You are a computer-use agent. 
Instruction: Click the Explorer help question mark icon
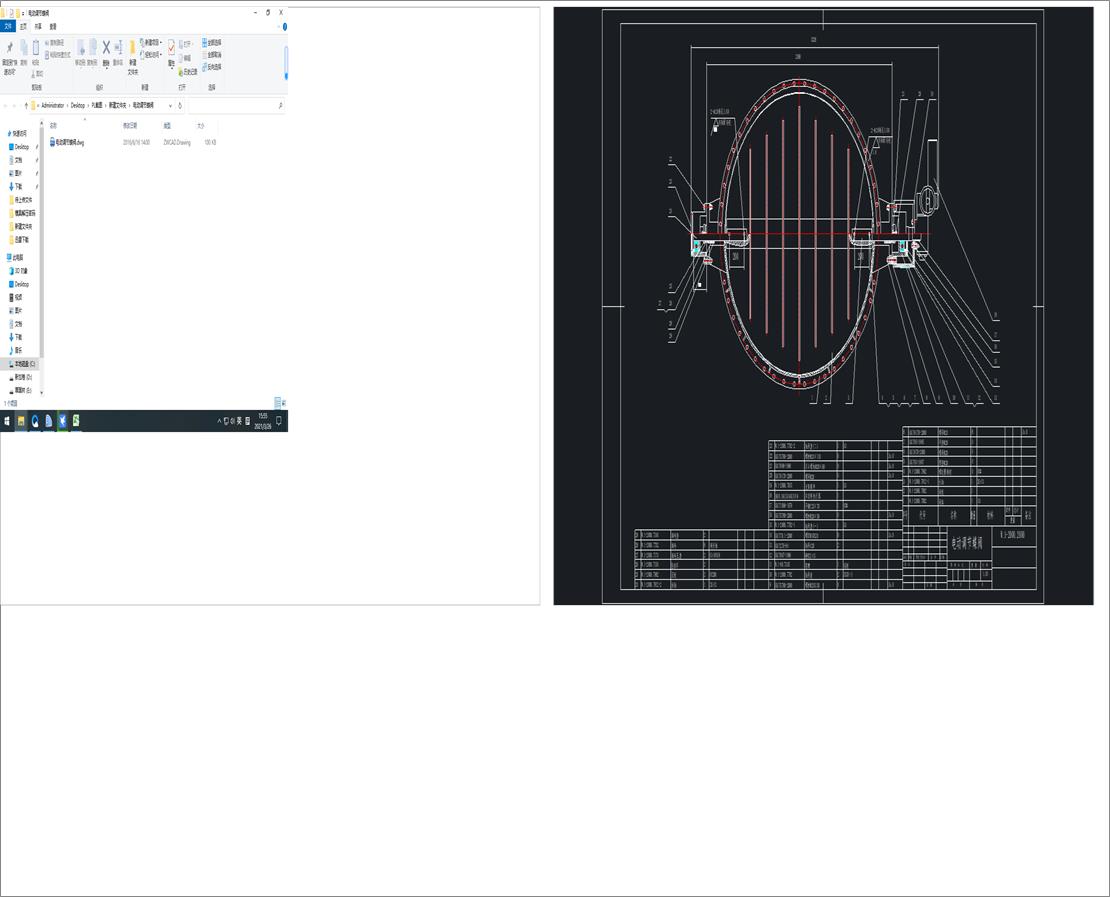click(285, 27)
